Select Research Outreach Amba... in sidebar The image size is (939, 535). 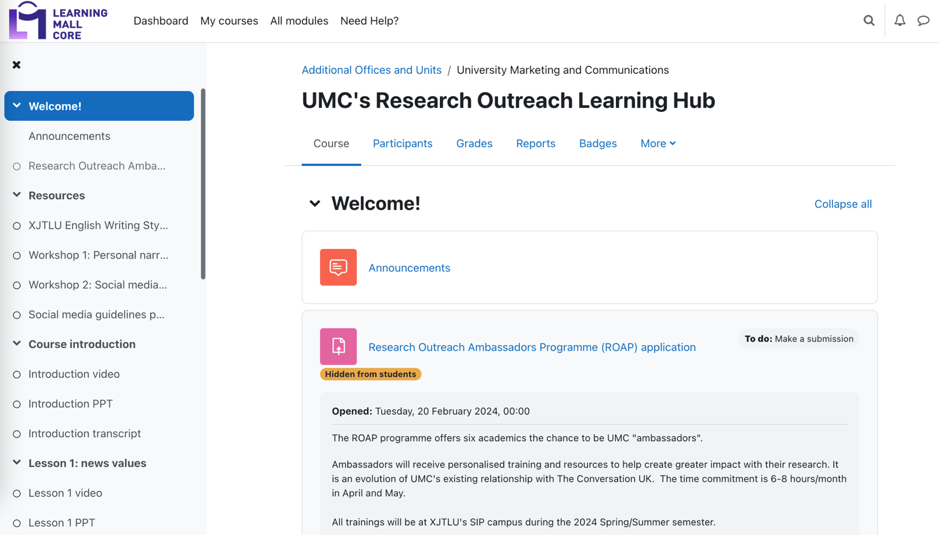tap(97, 166)
